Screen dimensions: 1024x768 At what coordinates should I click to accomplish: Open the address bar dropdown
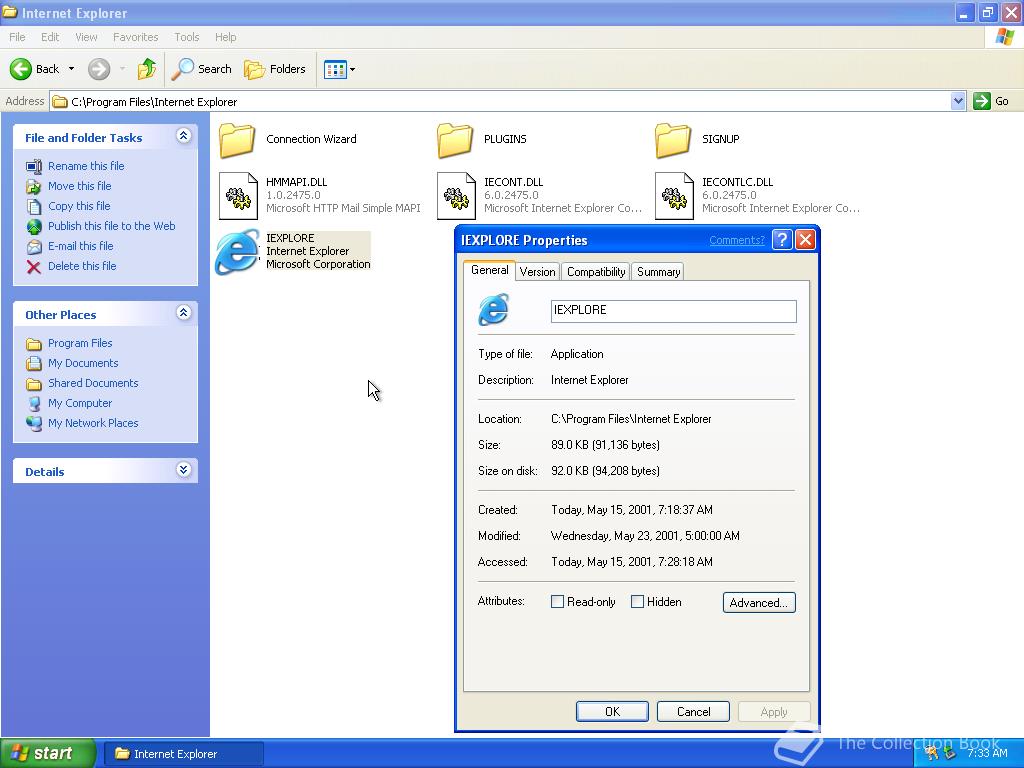point(957,101)
